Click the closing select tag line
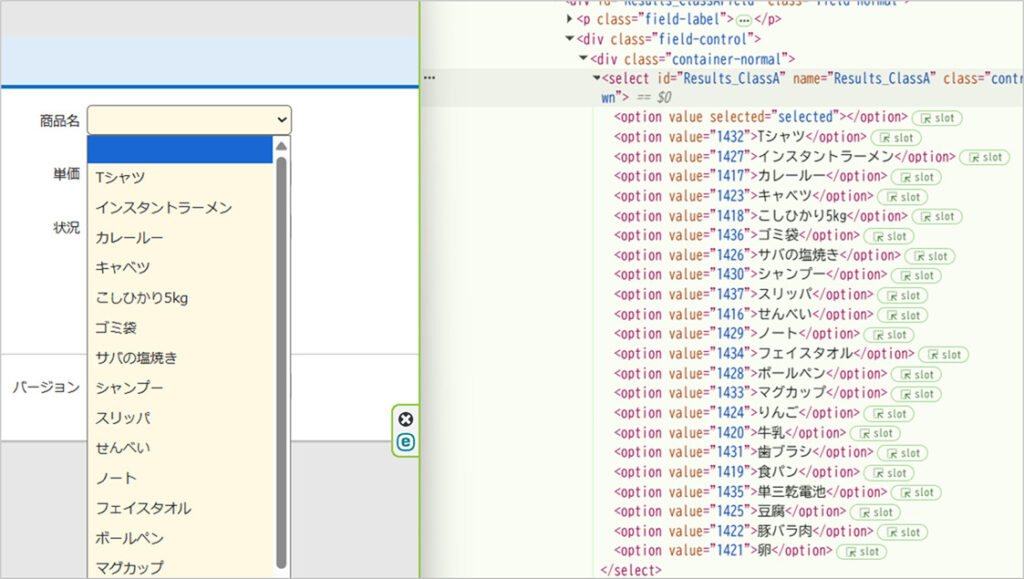The height and width of the screenshot is (579, 1024). point(631,571)
